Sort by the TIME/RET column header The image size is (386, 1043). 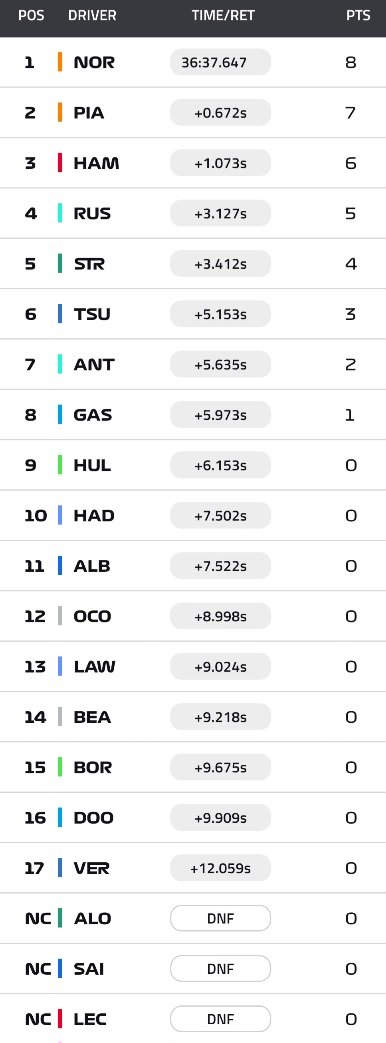coord(223,15)
